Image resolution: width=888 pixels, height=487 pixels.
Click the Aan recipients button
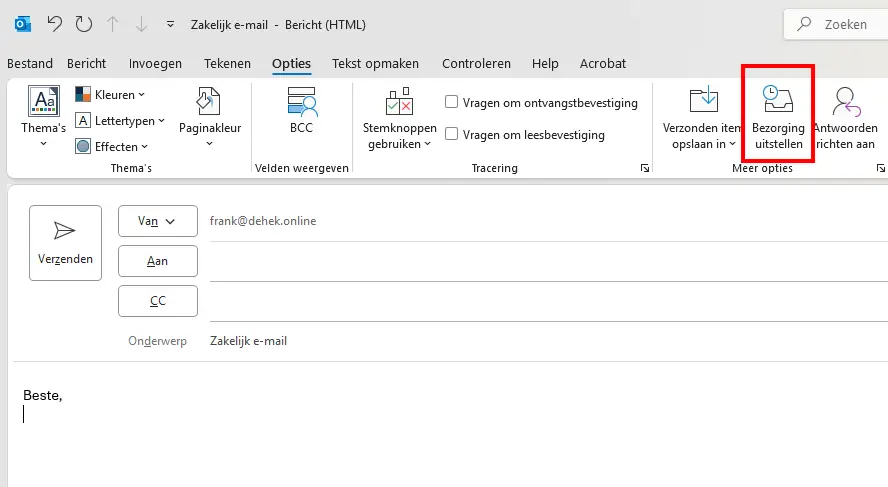tap(157, 260)
